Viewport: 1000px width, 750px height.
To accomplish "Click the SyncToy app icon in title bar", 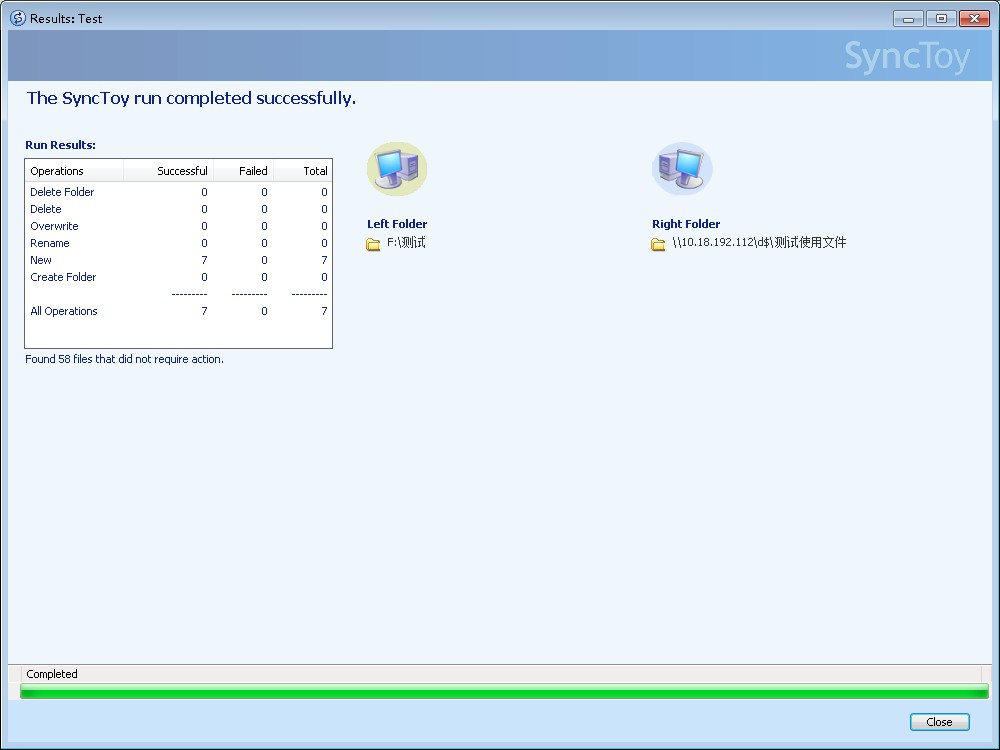I will (x=18, y=18).
